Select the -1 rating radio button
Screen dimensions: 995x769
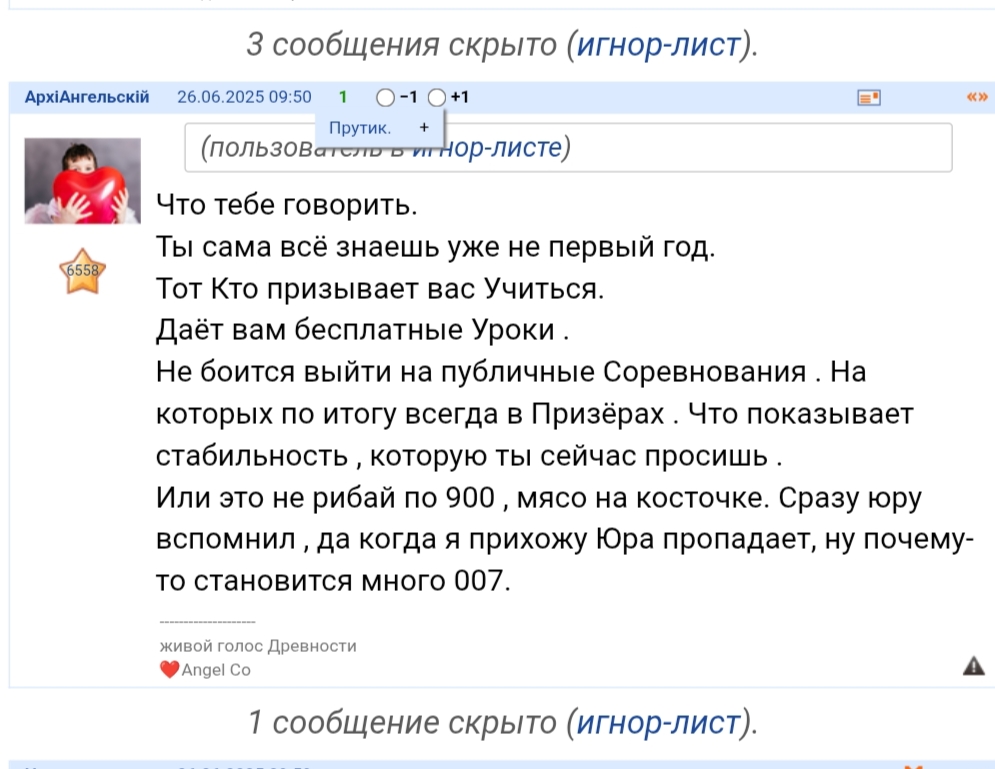tap(386, 98)
